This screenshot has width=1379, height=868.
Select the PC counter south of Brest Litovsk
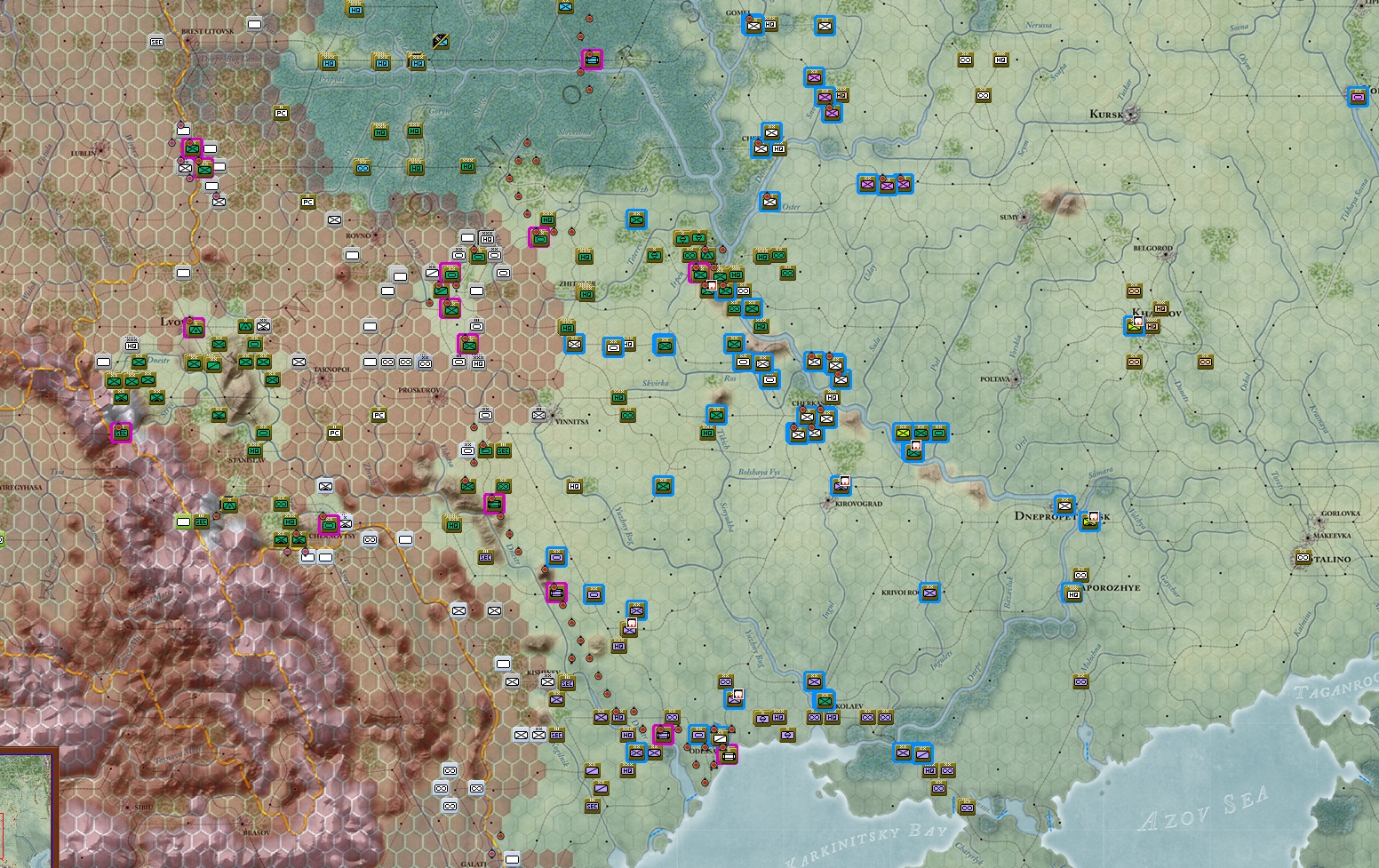tap(281, 113)
